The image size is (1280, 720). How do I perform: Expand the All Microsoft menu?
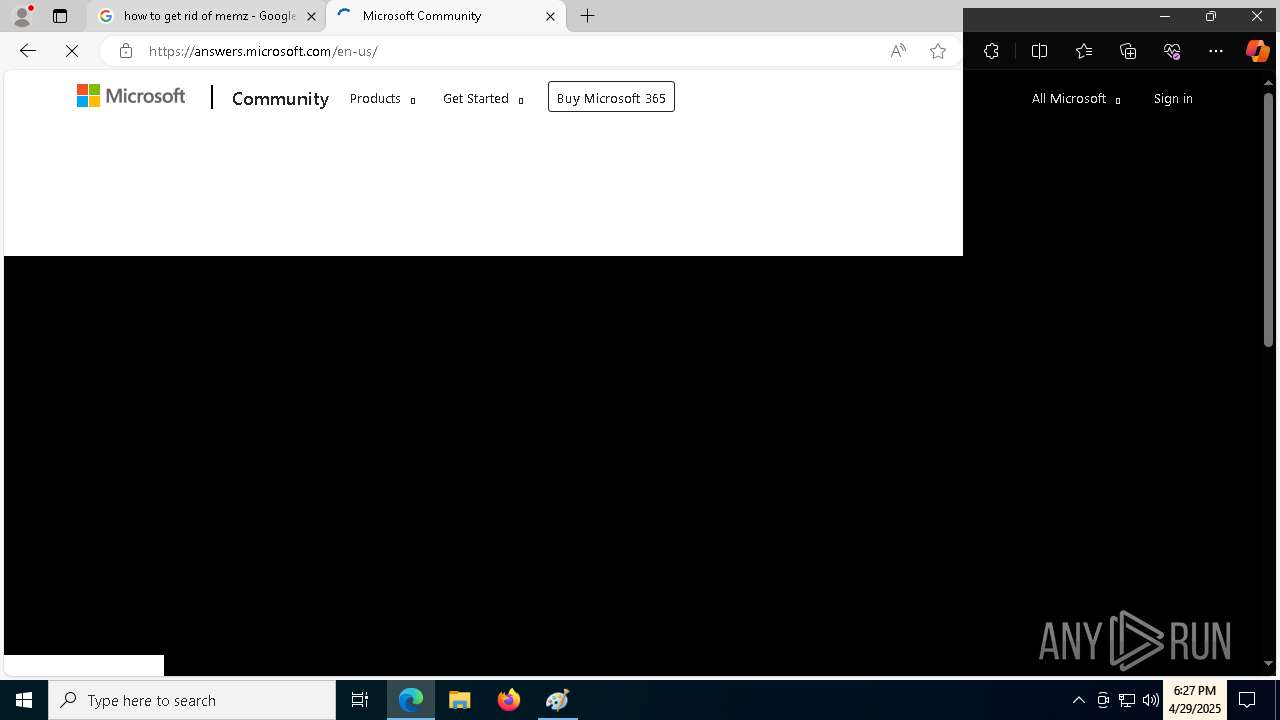click(1076, 98)
